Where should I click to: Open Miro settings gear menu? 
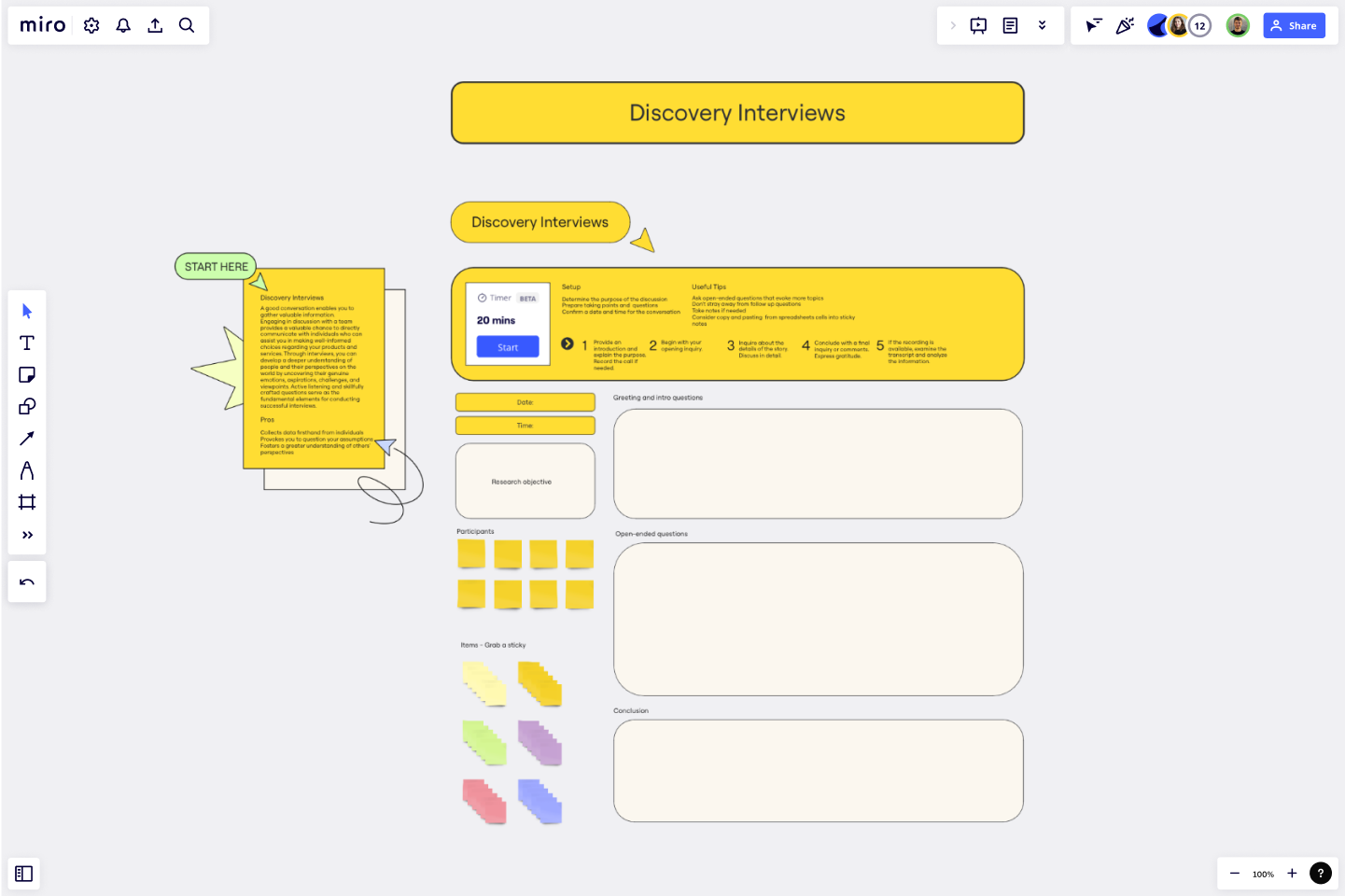[x=91, y=25]
